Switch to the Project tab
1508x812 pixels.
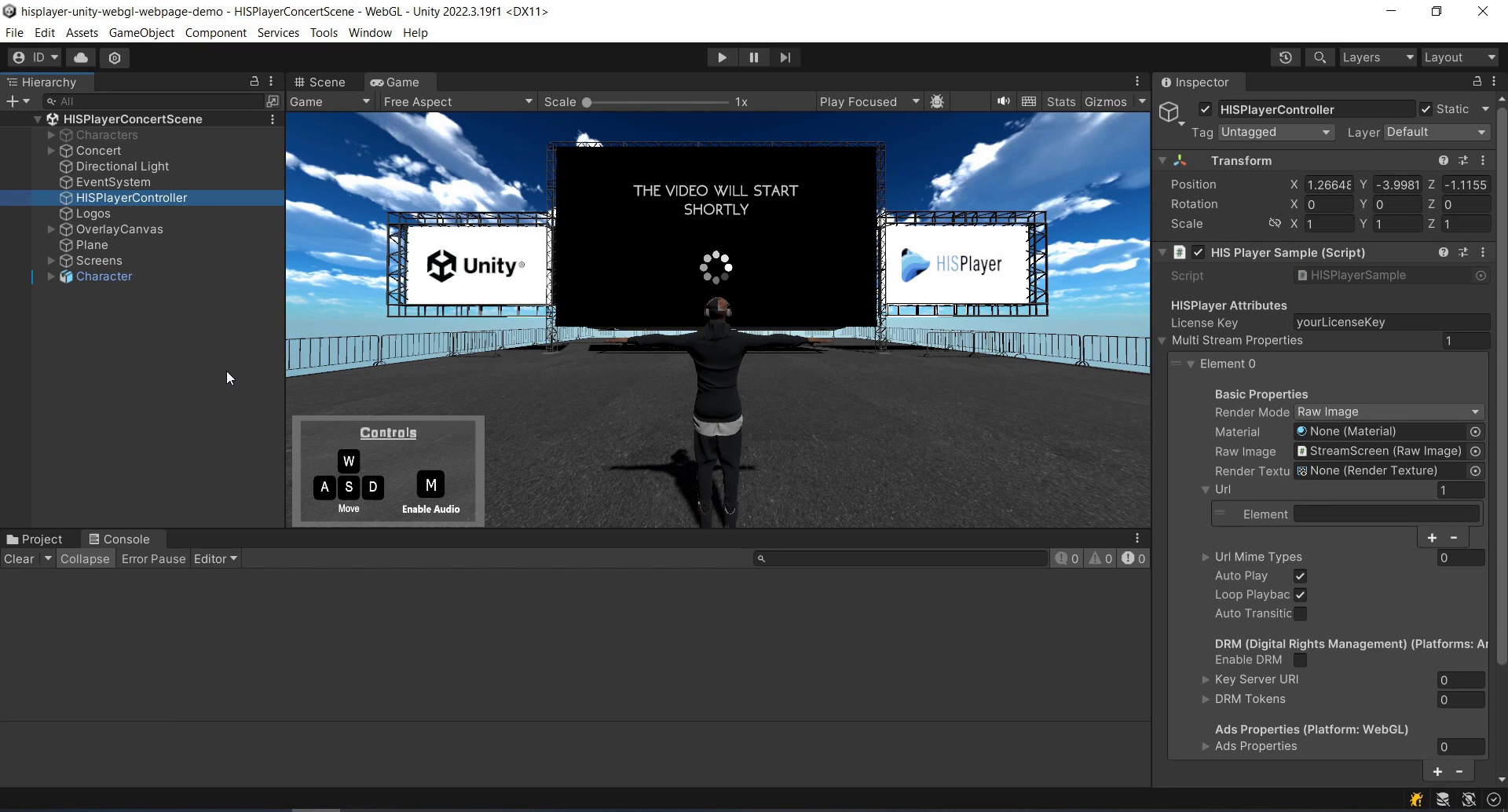pyautogui.click(x=35, y=540)
